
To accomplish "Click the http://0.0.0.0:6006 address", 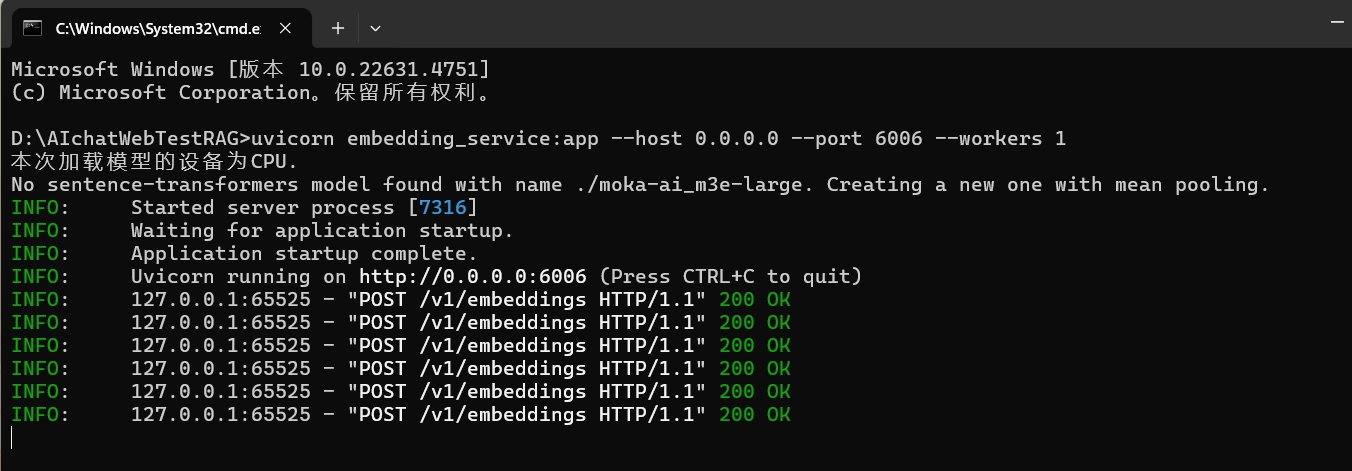I will (x=473, y=276).
